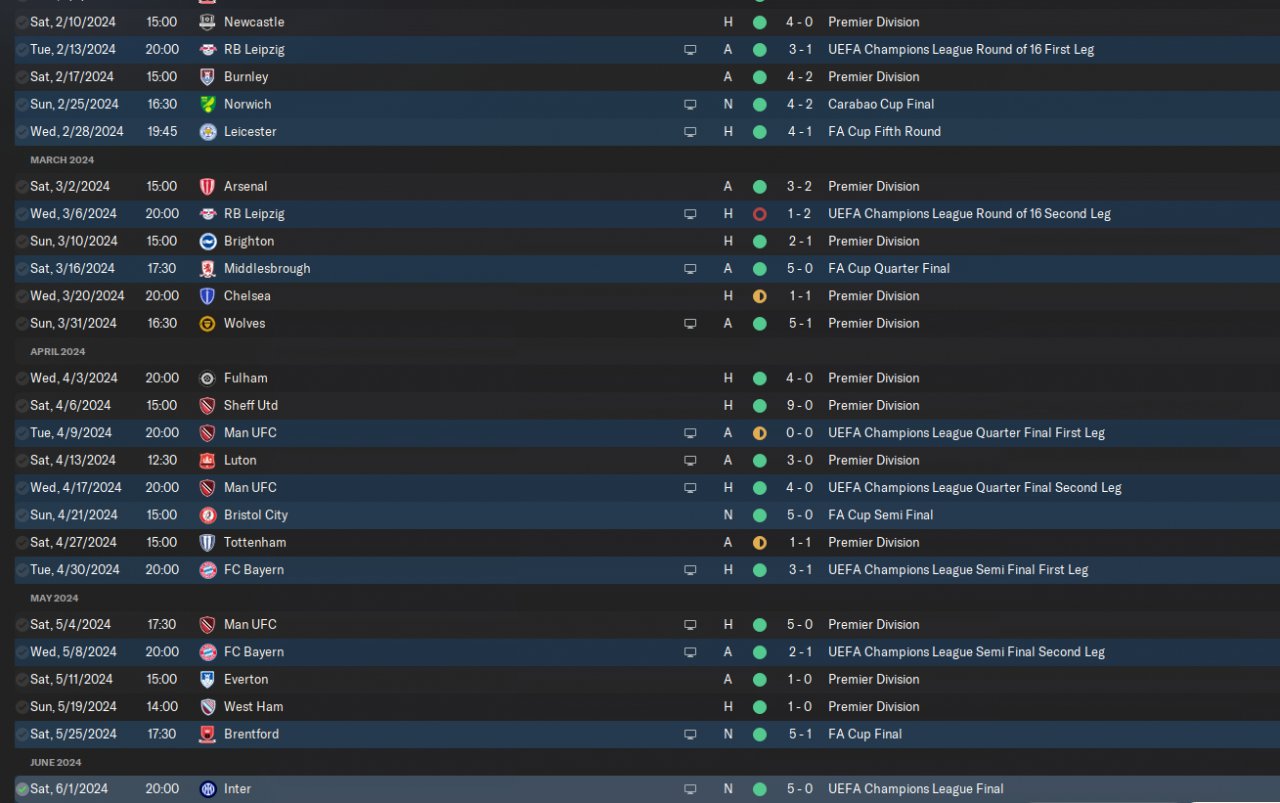The image size is (1280, 803).
Task: Click the red loss indicator on RB Leipzig second leg
Action: pyautogui.click(x=759, y=214)
